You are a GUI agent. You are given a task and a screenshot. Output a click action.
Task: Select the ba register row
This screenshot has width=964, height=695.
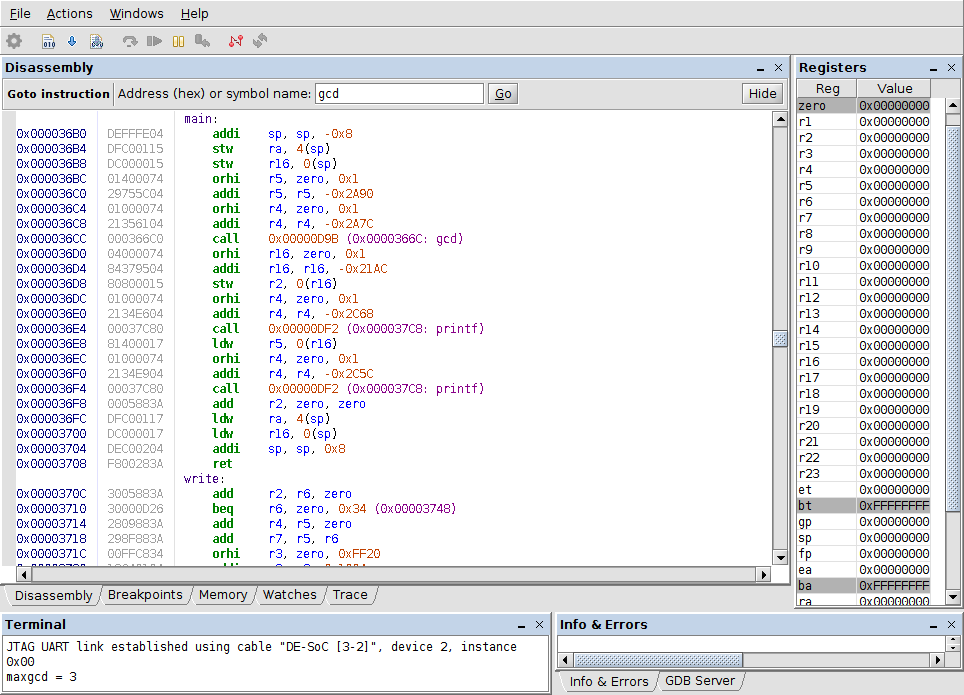[x=864, y=586]
